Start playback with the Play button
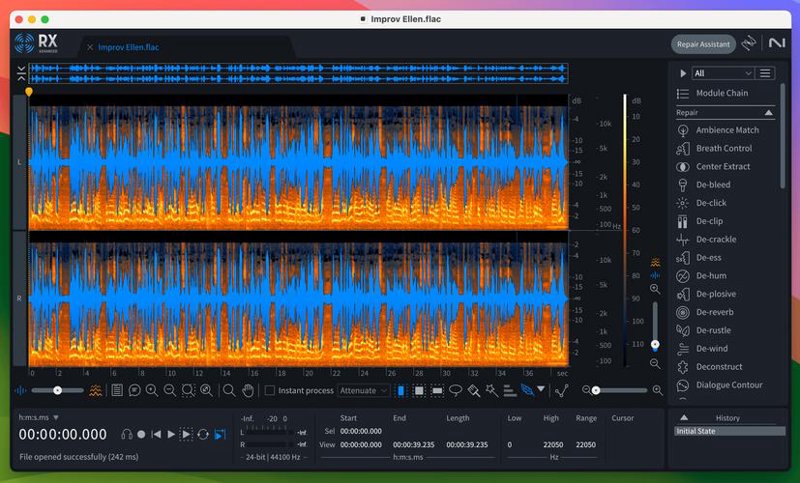This screenshot has height=483, width=800. pyautogui.click(x=171, y=435)
